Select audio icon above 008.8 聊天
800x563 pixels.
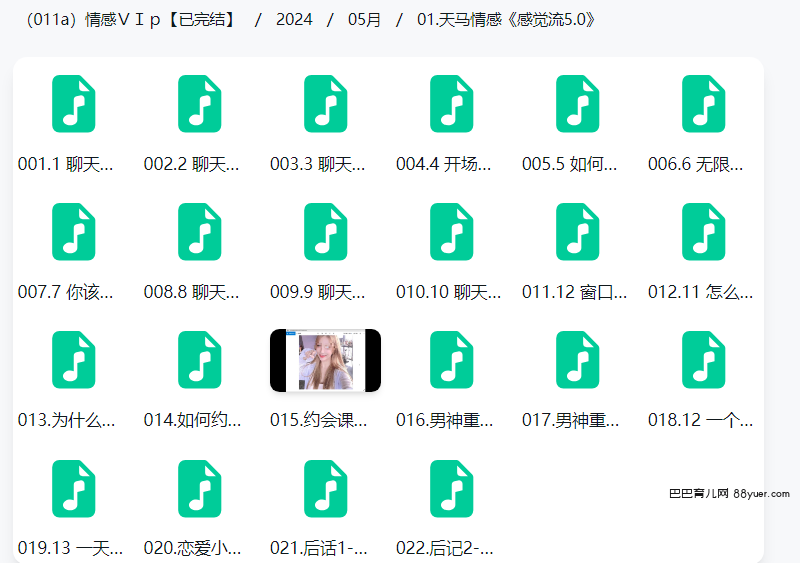click(199, 232)
